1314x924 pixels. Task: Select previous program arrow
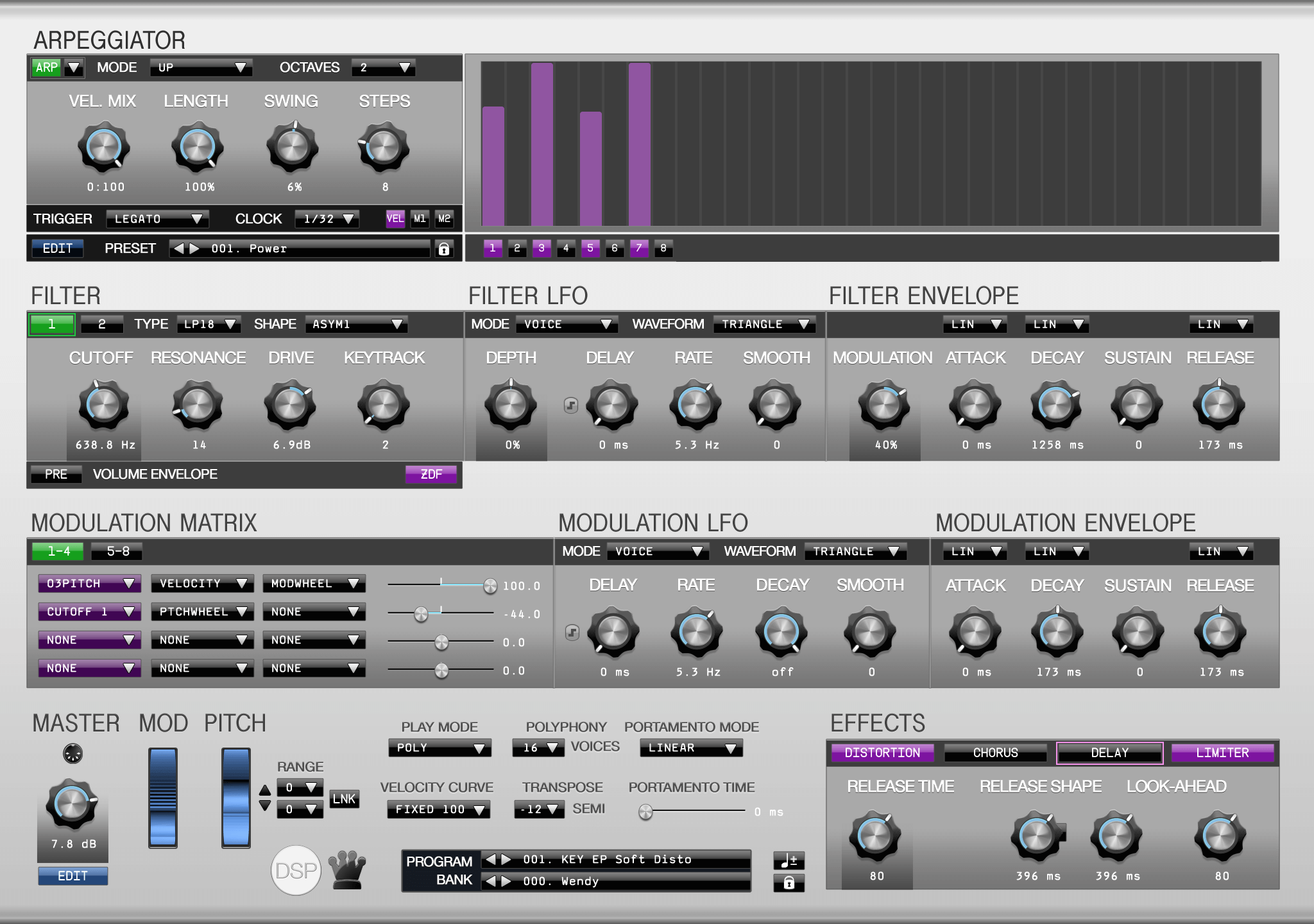(x=491, y=859)
